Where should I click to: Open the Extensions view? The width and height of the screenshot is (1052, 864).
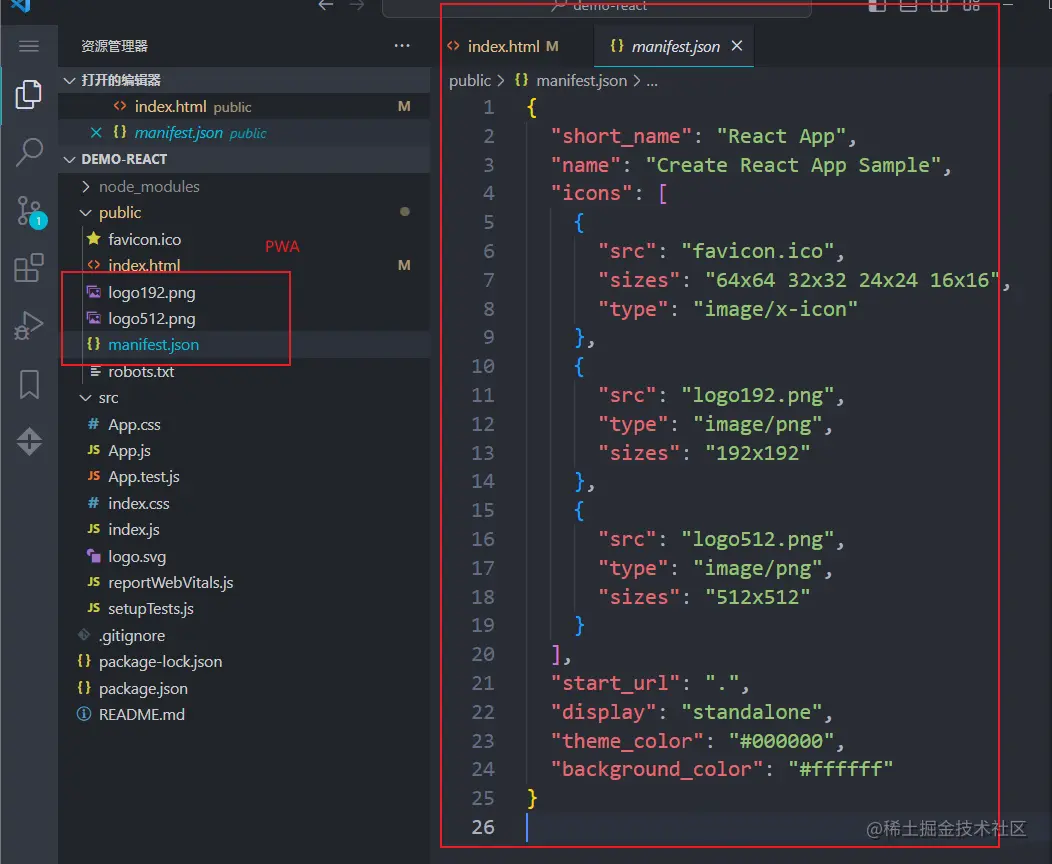click(x=29, y=268)
